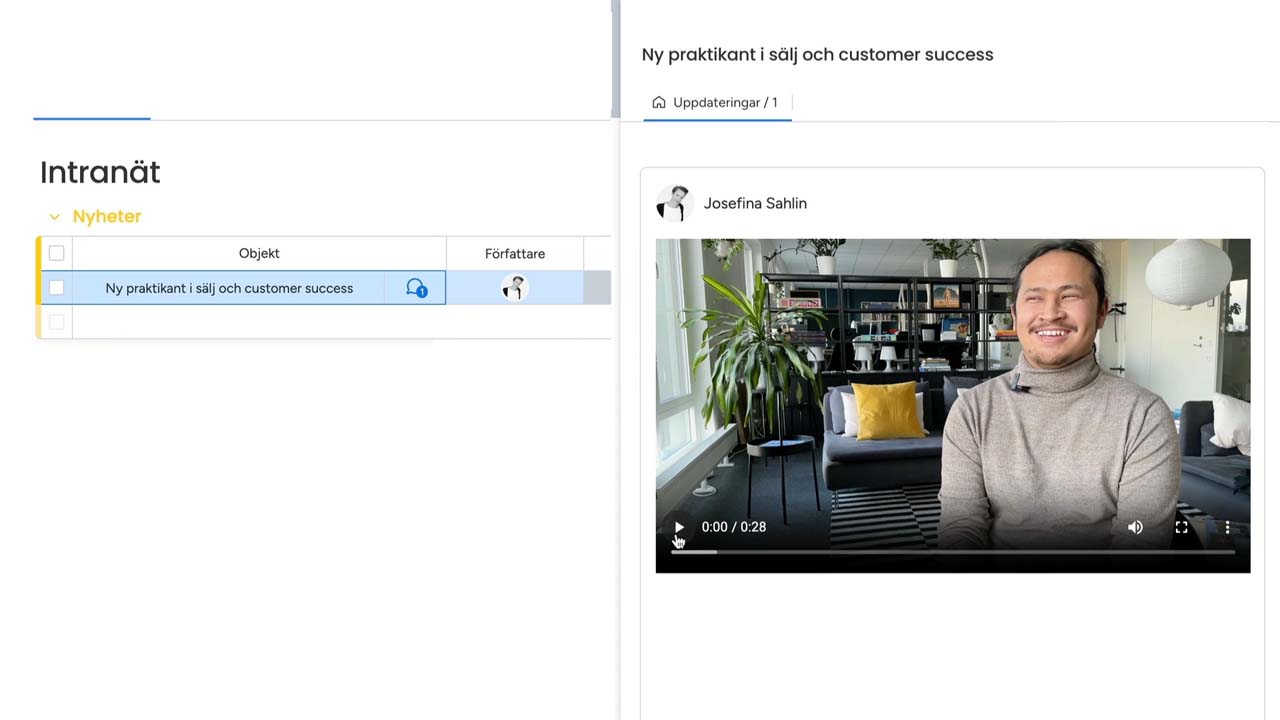Mute the video audio

(1135, 527)
